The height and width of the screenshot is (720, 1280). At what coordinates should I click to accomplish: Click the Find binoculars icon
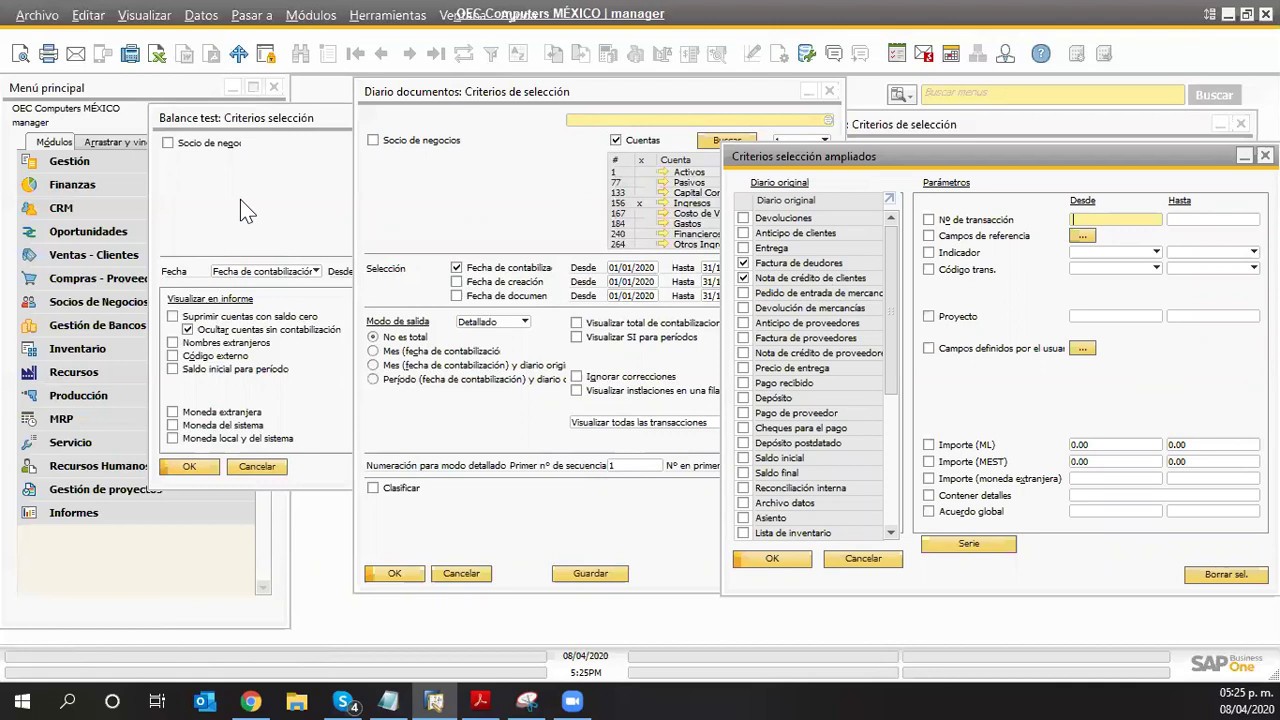[x=300, y=54]
